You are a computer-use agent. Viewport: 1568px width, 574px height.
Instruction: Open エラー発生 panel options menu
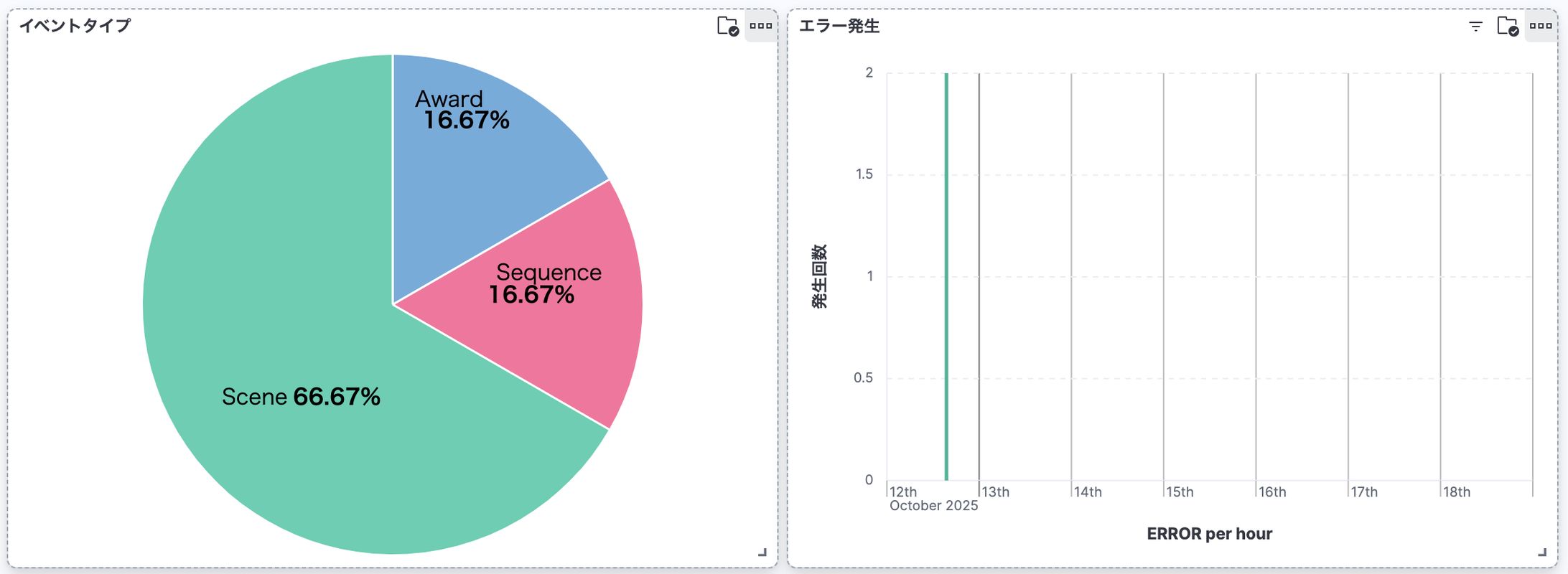click(1541, 27)
